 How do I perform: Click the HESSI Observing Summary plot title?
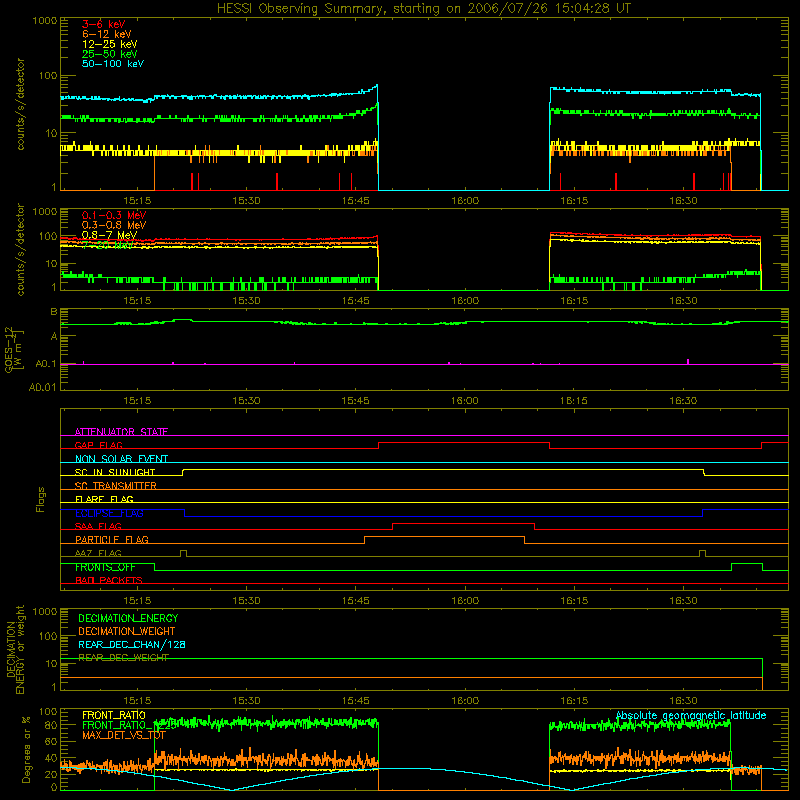[423, 9]
